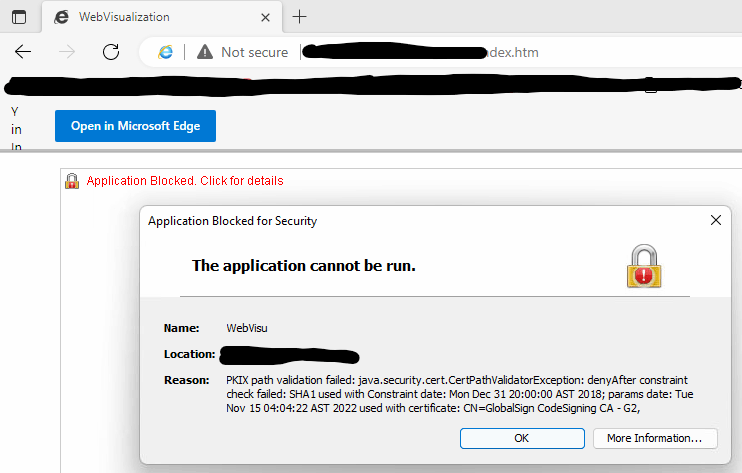Reload the current page

pos(111,52)
